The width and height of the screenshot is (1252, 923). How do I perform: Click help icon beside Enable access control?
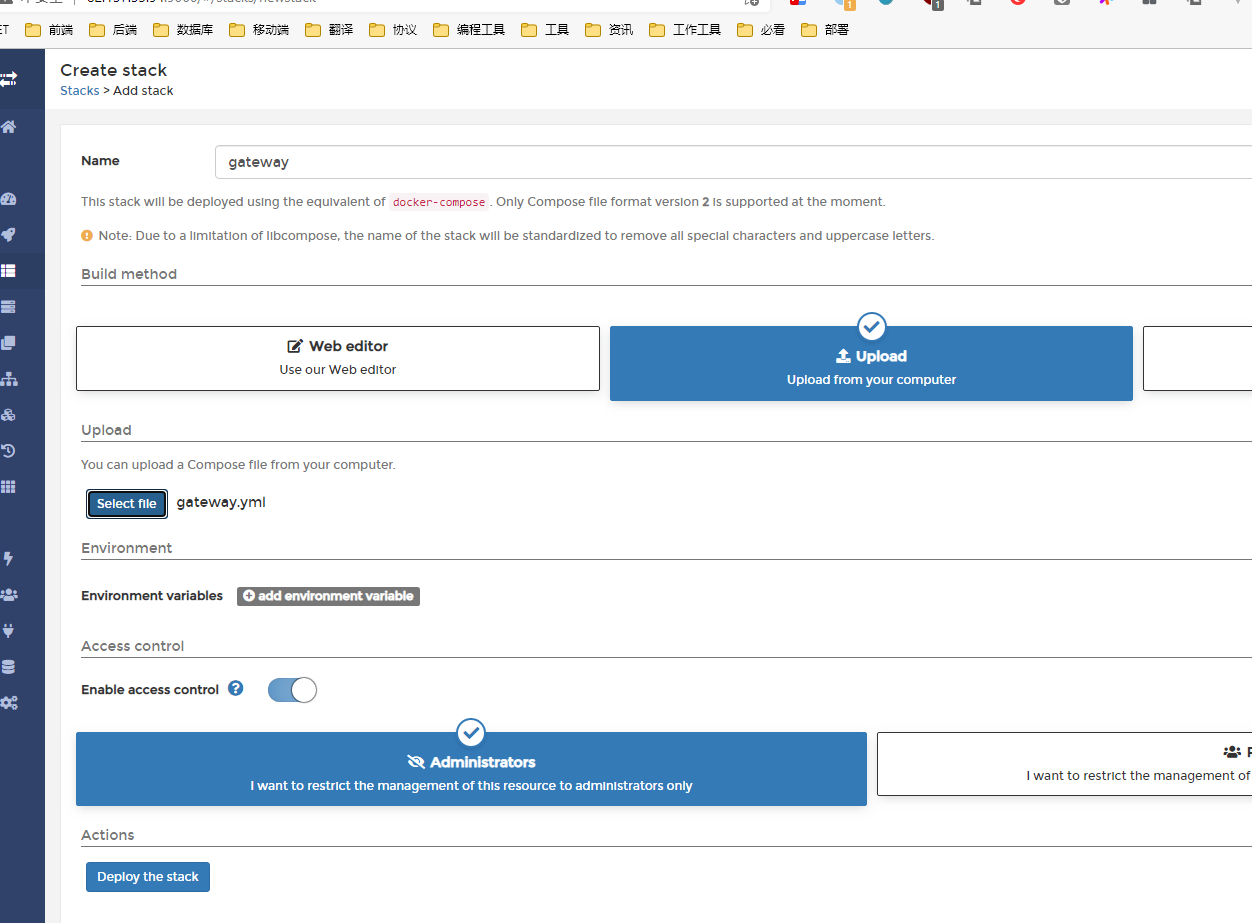236,688
